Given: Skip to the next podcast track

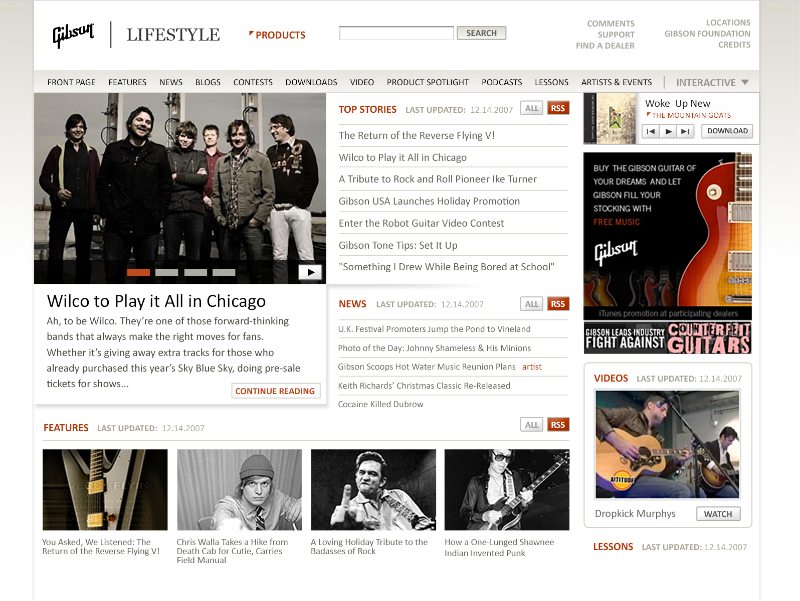Looking at the screenshot, I should [x=684, y=131].
